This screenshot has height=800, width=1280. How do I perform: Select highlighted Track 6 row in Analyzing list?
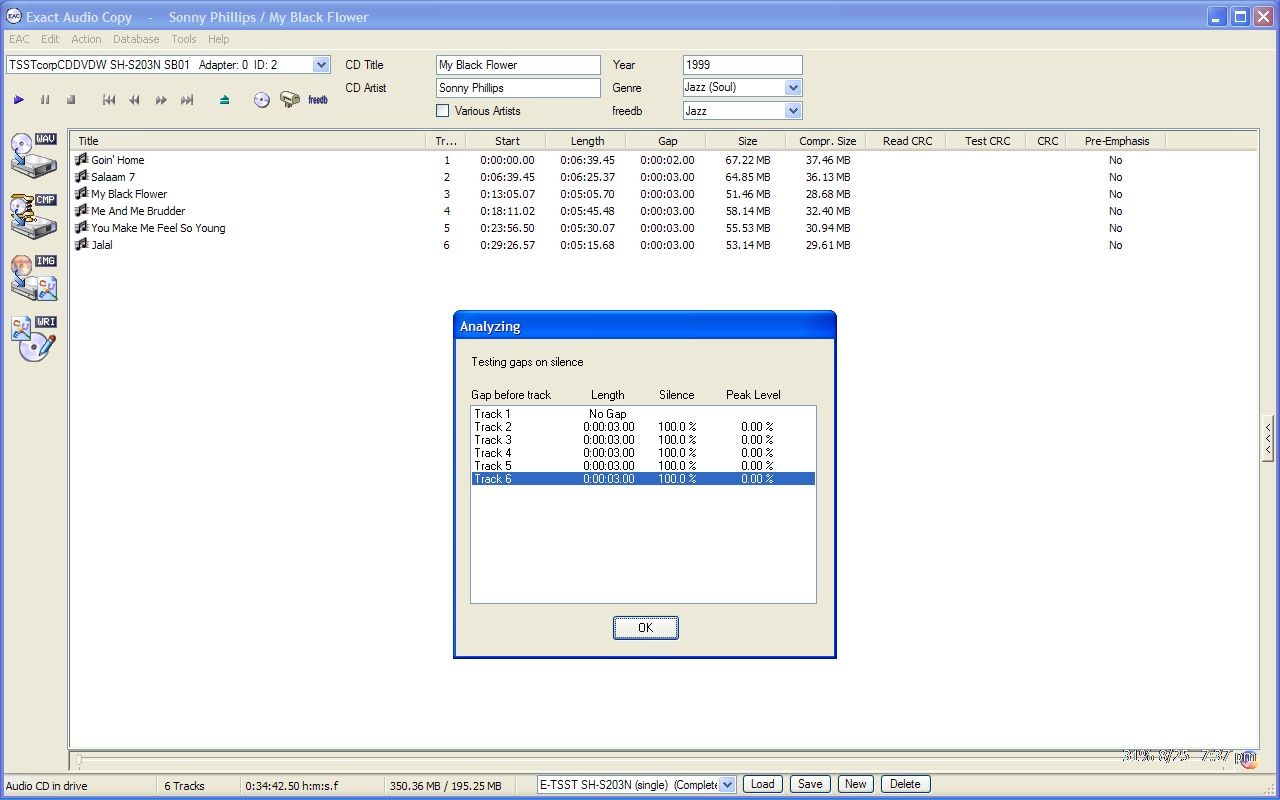point(643,479)
